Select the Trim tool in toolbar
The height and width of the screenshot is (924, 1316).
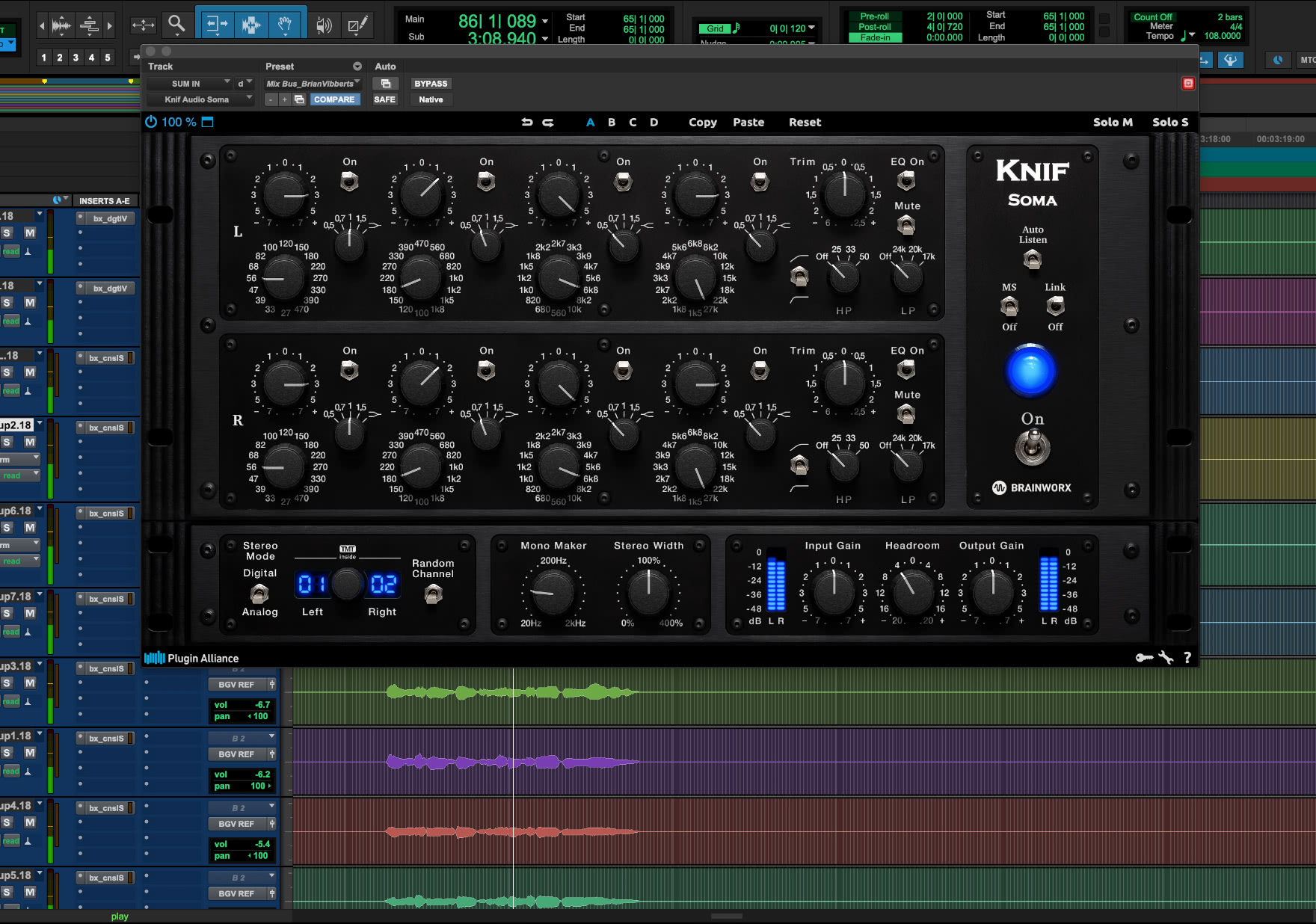[216, 25]
